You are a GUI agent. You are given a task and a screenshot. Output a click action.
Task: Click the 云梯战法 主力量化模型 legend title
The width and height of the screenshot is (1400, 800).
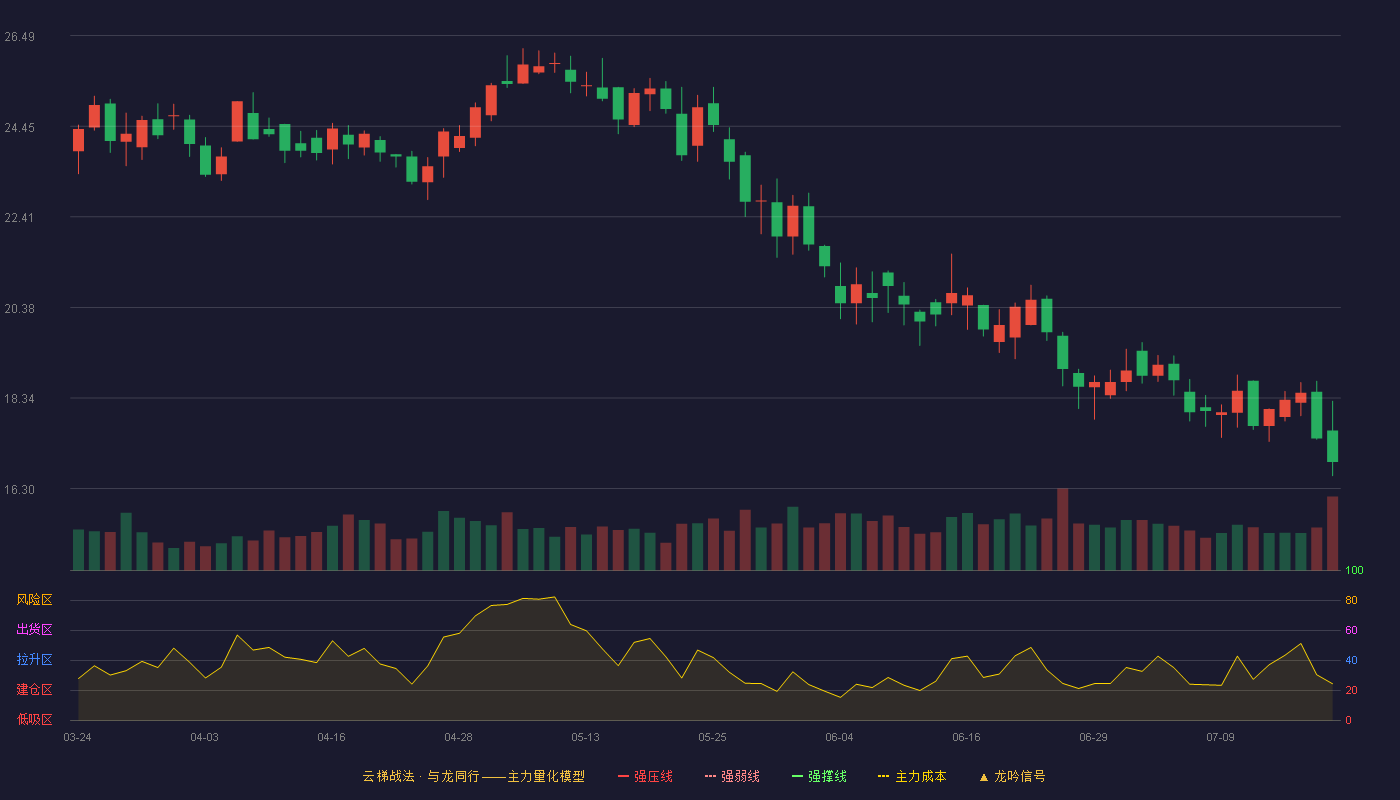pyautogui.click(x=473, y=776)
